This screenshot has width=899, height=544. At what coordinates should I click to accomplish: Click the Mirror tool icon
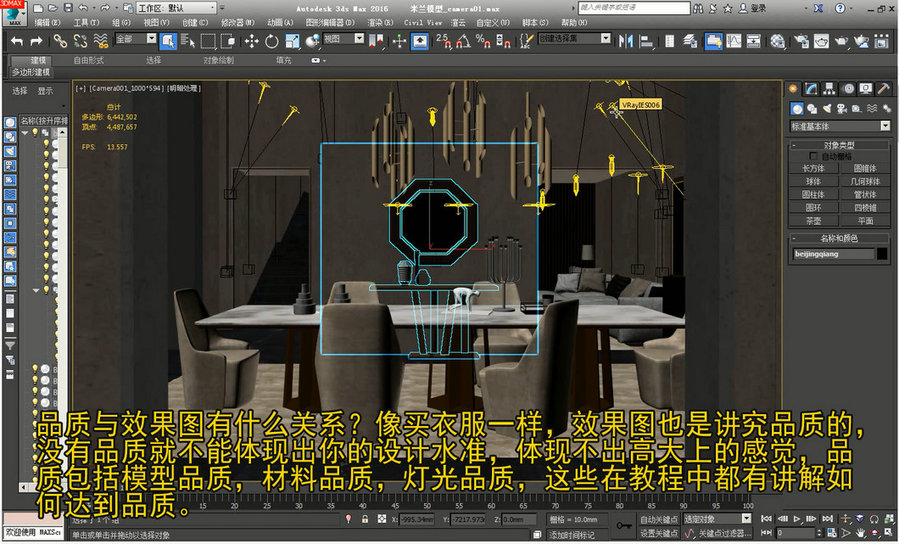tap(626, 41)
